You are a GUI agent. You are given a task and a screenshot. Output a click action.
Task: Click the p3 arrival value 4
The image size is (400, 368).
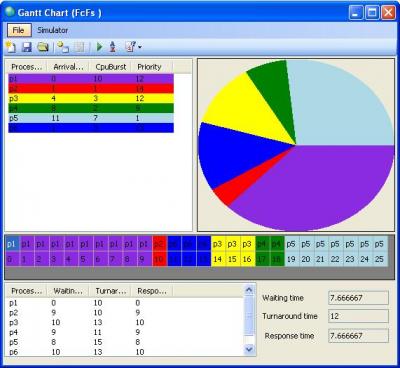coord(53,98)
